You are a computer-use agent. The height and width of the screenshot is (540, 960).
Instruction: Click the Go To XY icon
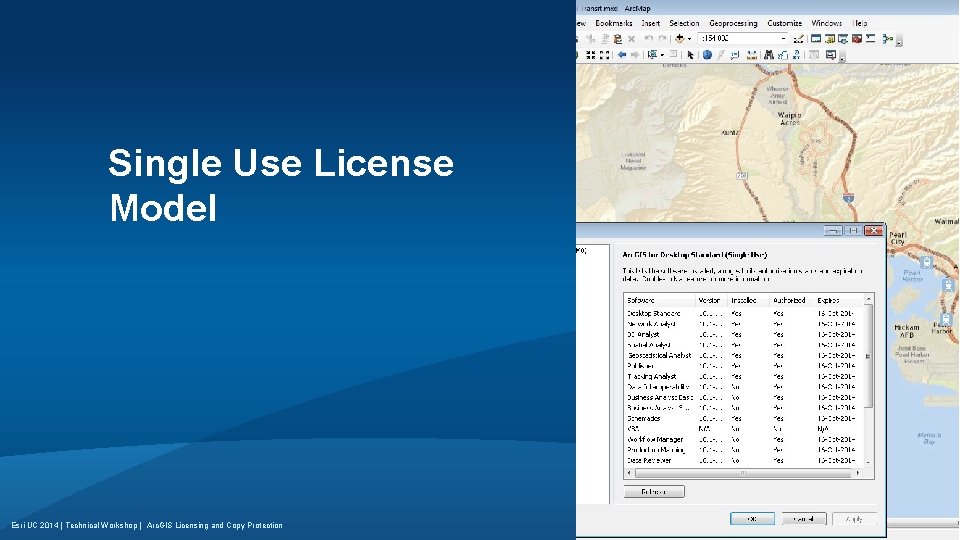(x=796, y=55)
